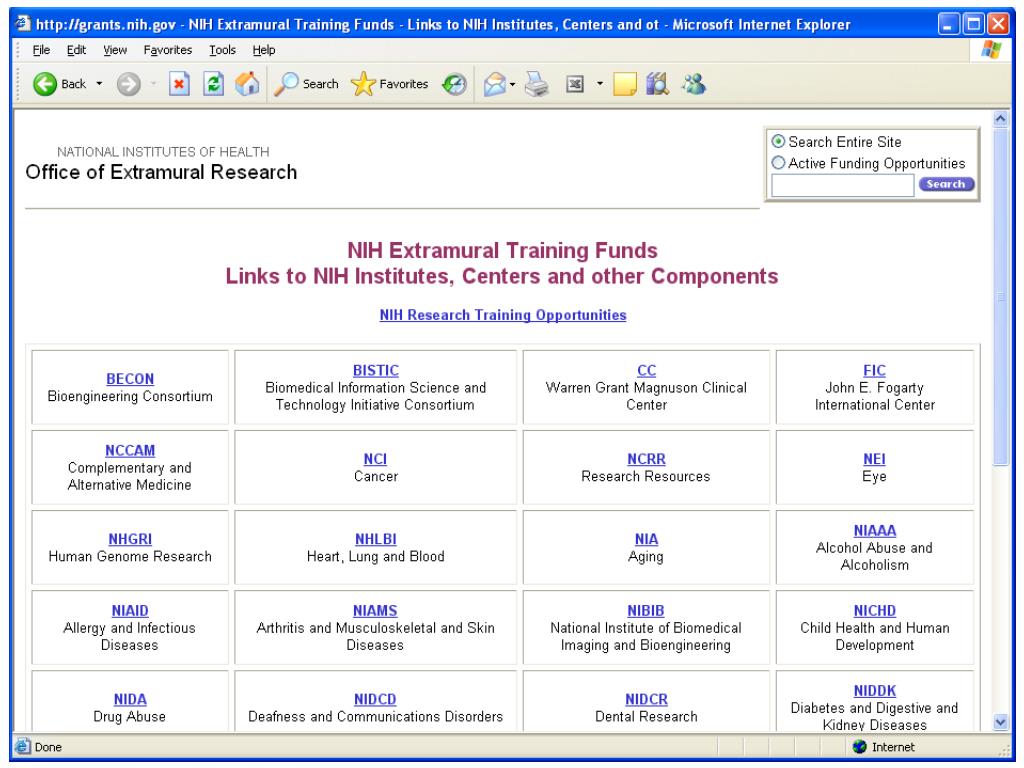1024x768 pixels.
Task: Select the Search Entire Site radio button
Action: pyautogui.click(x=778, y=142)
